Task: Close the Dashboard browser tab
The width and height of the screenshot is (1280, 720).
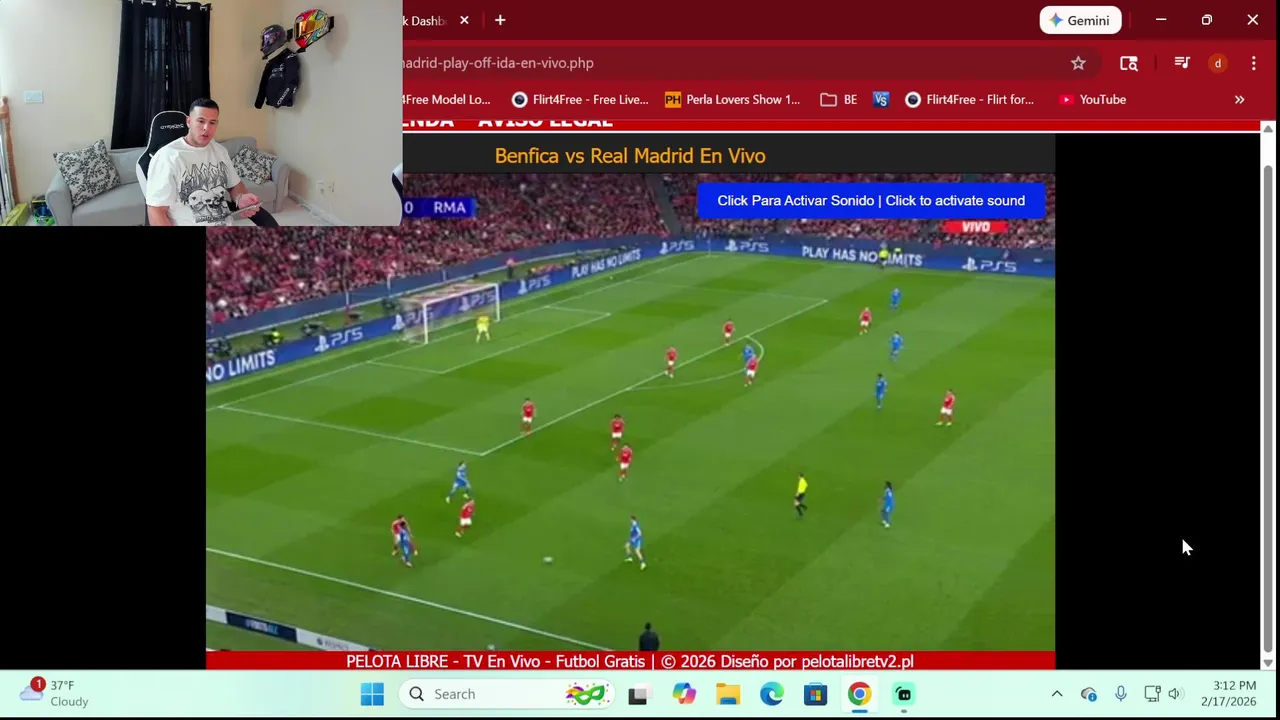Action: tap(464, 20)
